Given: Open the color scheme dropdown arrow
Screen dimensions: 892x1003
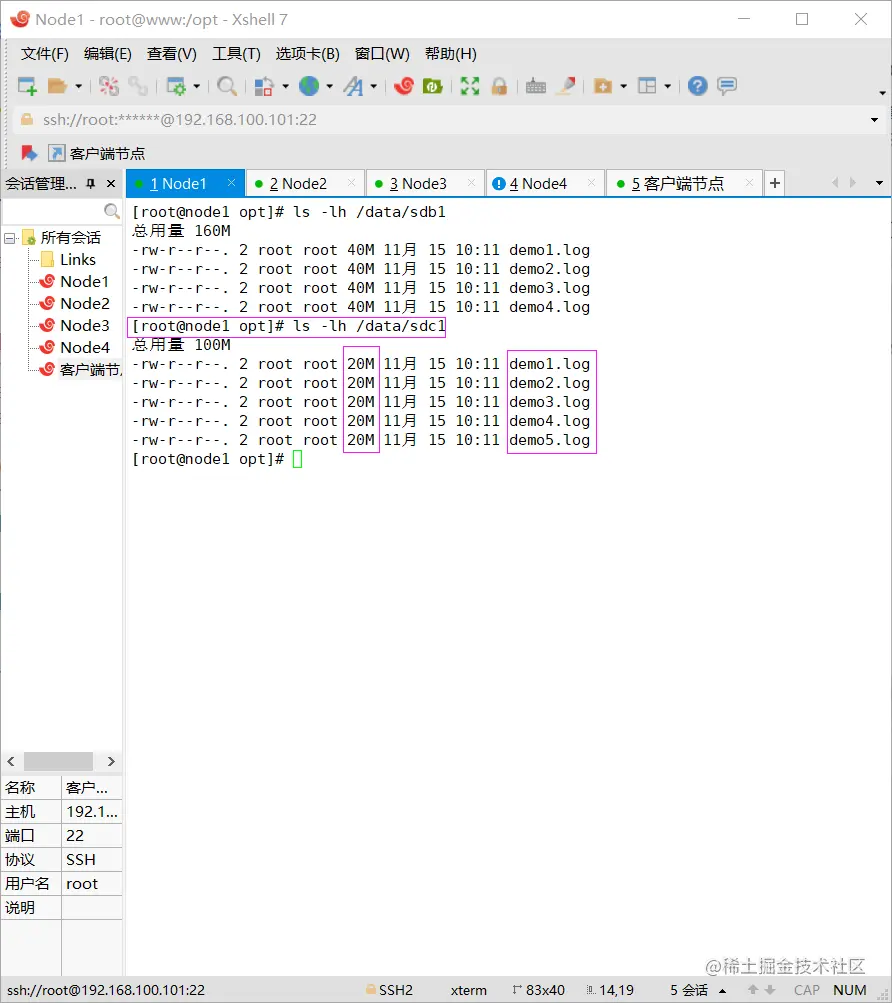Looking at the screenshot, I should pyautogui.click(x=285, y=86).
